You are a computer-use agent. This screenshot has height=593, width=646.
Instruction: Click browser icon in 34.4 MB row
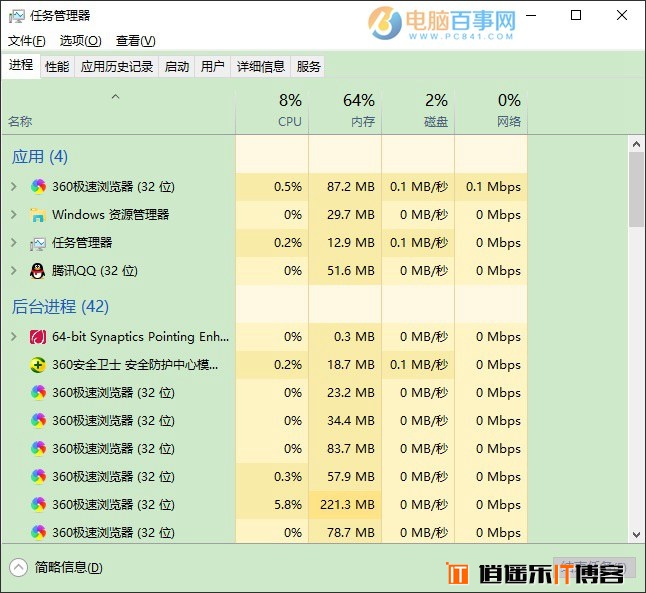click(38, 421)
